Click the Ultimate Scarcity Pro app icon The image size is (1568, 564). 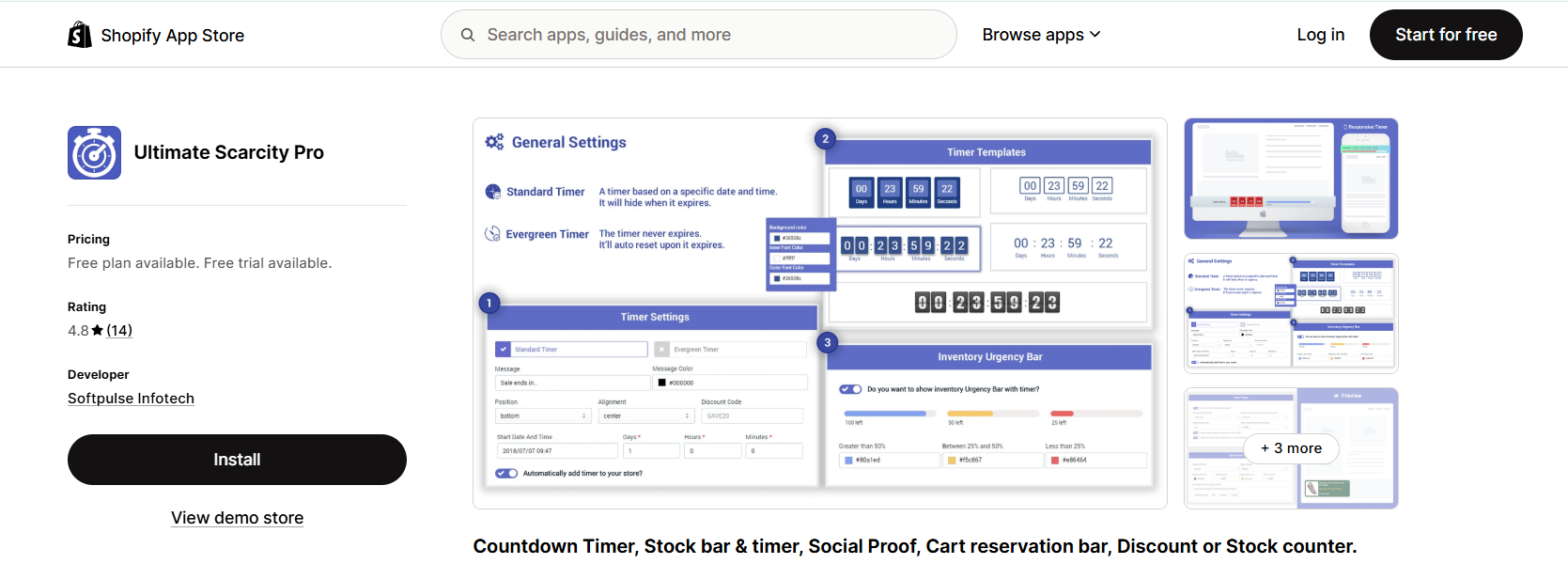(94, 152)
